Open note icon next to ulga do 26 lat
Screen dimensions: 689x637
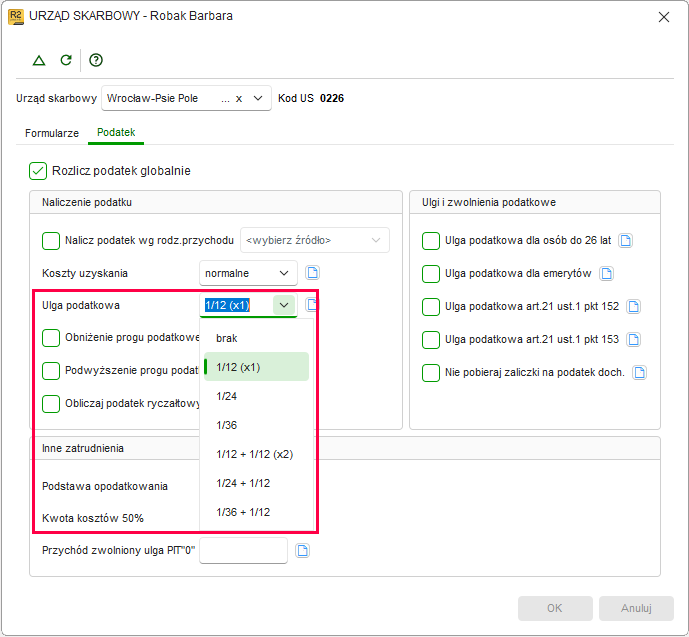(625, 240)
